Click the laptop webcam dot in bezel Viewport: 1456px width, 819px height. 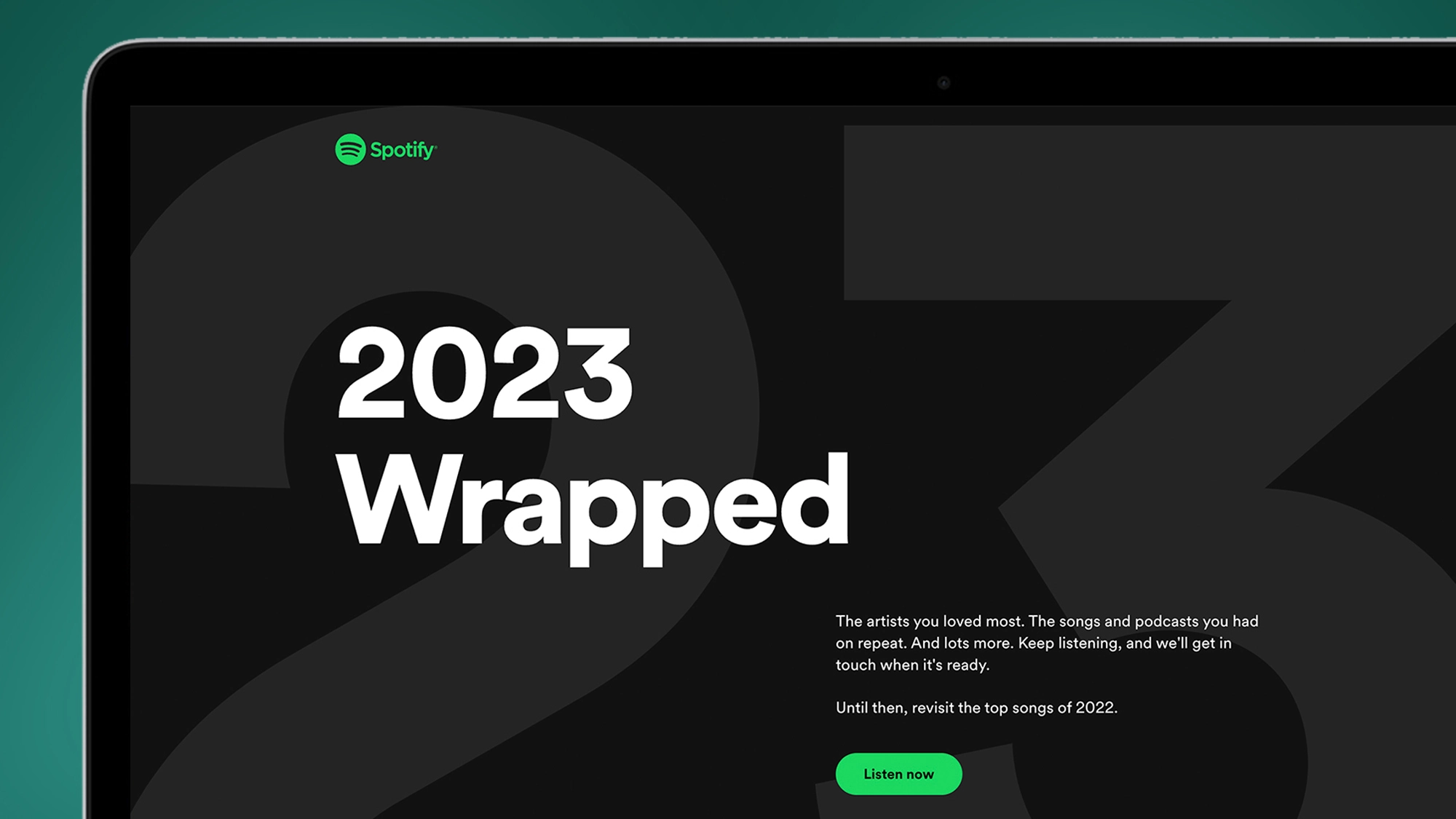pyautogui.click(x=943, y=83)
